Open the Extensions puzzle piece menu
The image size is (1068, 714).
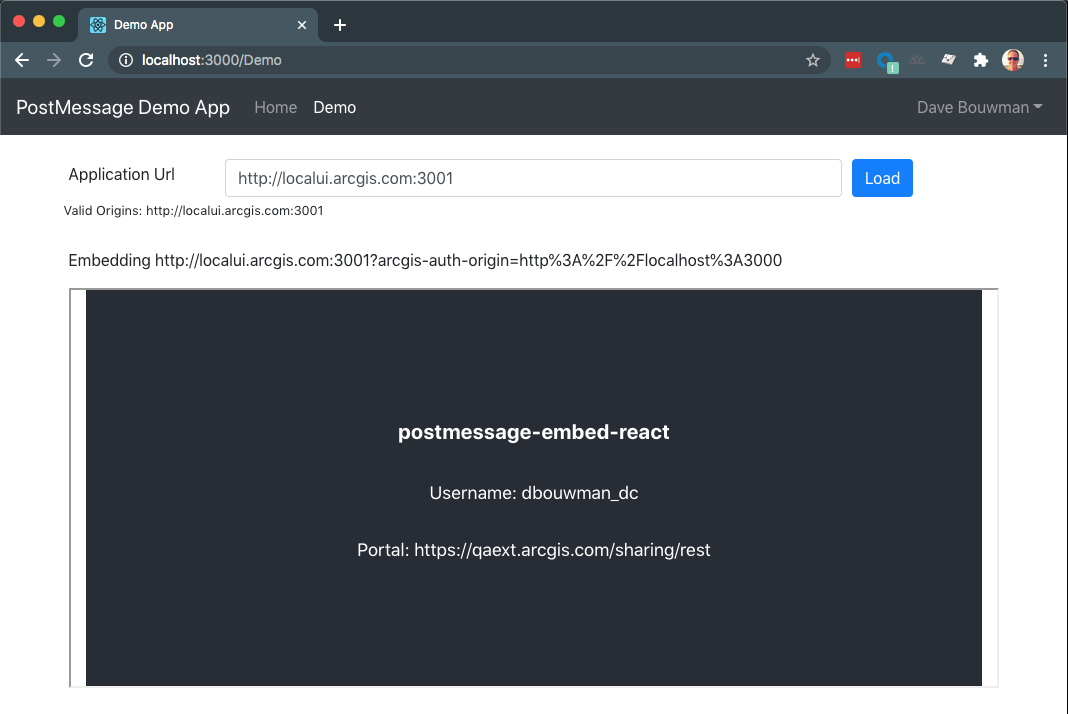[980, 60]
